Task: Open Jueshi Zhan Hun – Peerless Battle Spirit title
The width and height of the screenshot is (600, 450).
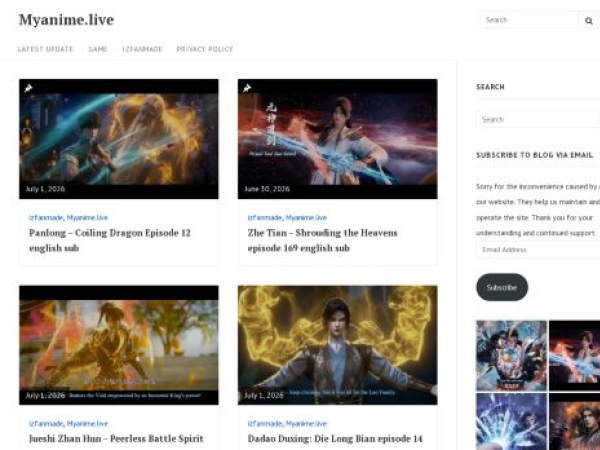Action: pos(116,439)
